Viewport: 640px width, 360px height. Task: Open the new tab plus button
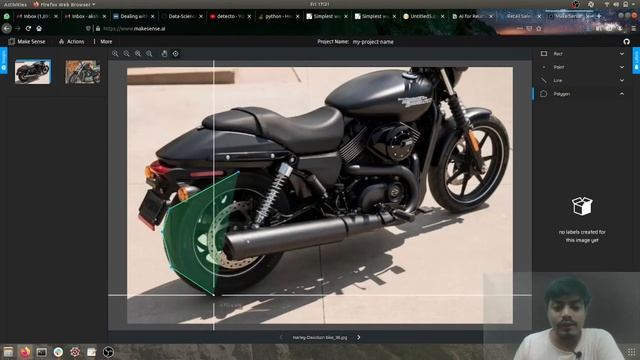(x=599, y=16)
